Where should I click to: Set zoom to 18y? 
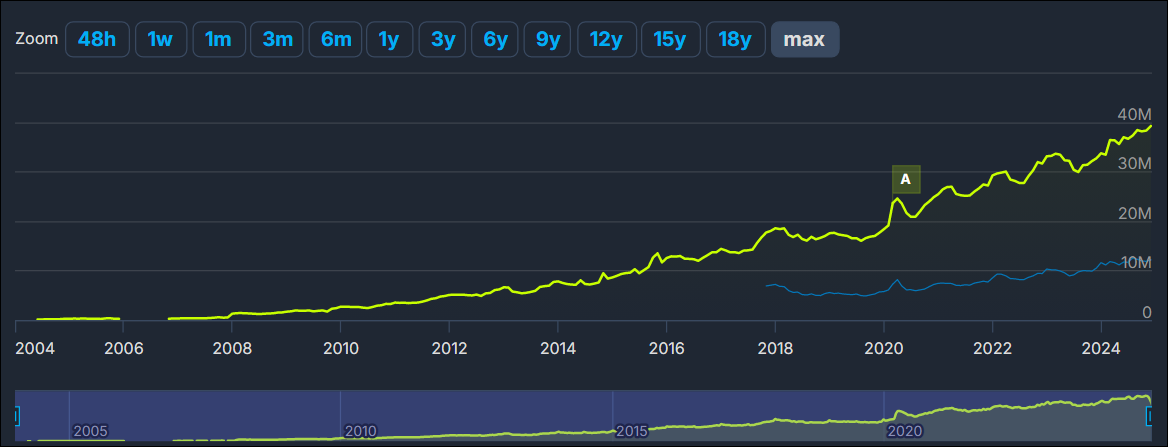tap(735, 40)
